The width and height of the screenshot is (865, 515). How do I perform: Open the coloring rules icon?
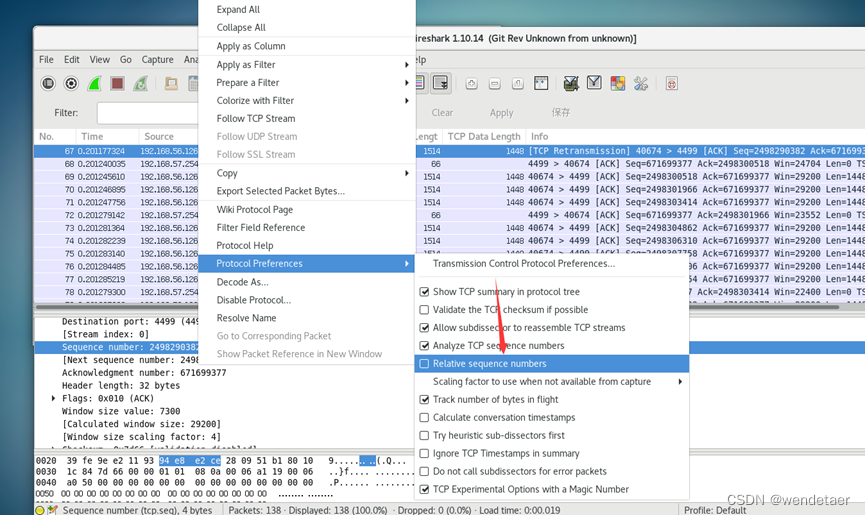(x=618, y=83)
